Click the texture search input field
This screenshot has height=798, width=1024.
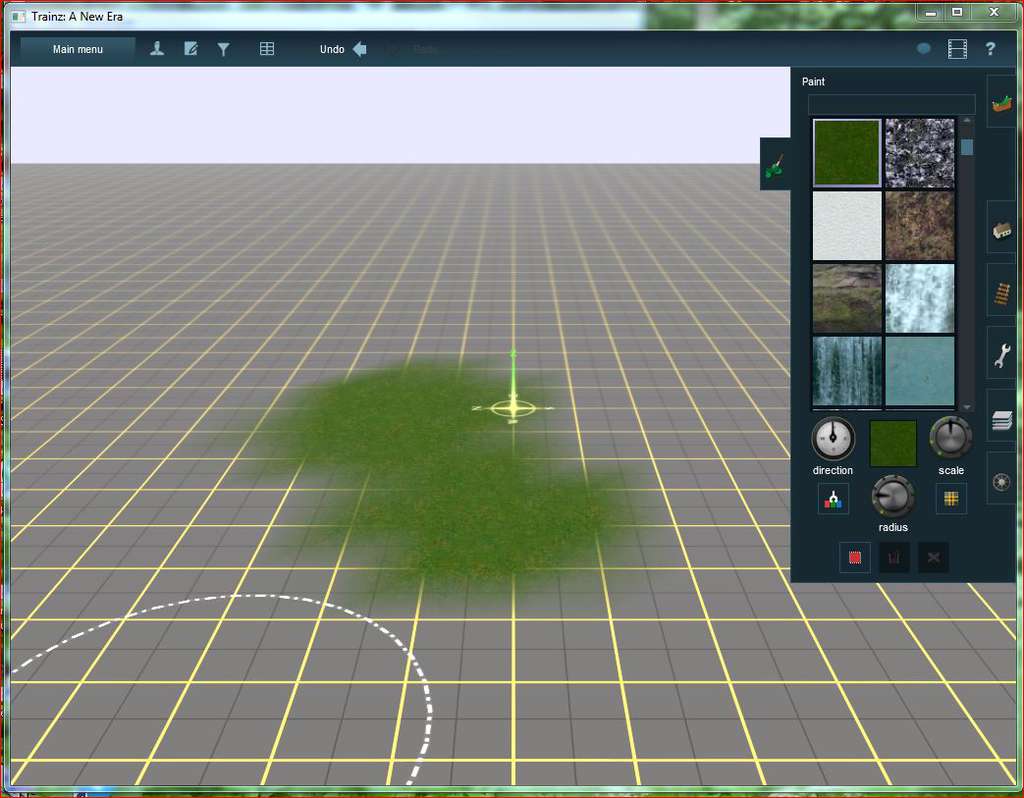pos(891,105)
